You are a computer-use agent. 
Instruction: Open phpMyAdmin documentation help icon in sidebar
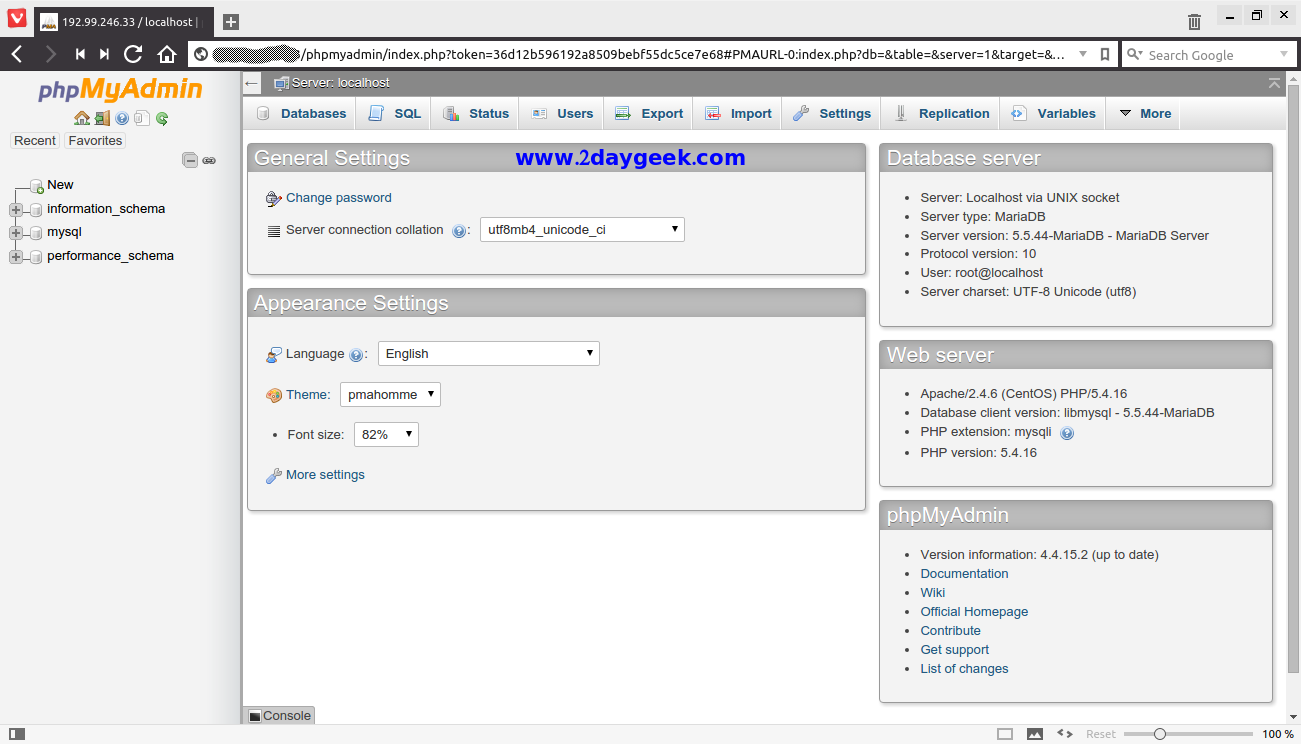pyautogui.click(x=122, y=118)
